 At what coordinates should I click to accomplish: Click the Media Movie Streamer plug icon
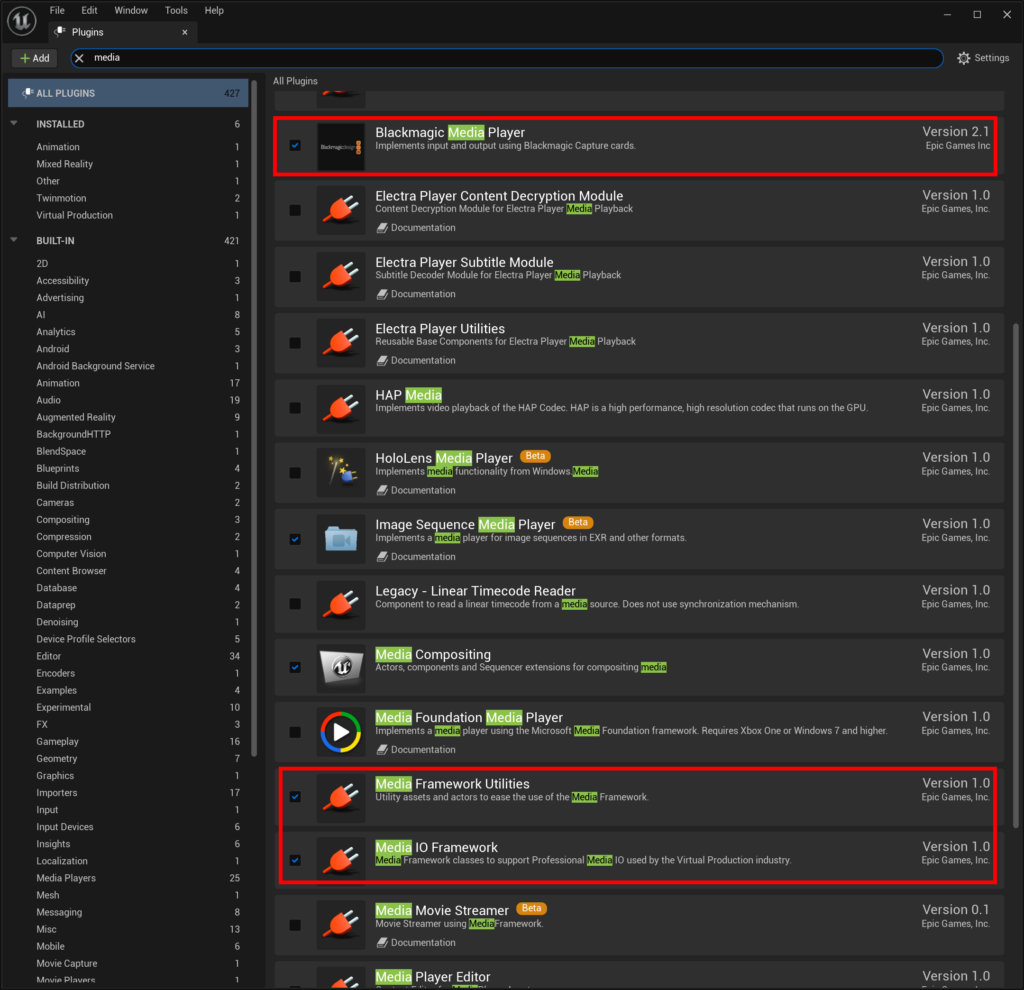[x=341, y=925]
